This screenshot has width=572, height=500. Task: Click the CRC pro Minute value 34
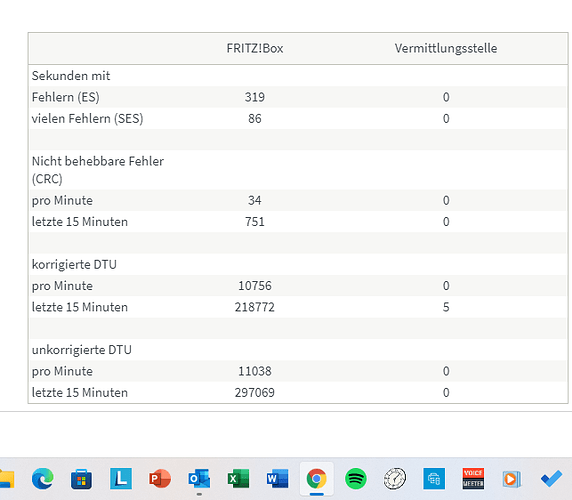pyautogui.click(x=255, y=201)
